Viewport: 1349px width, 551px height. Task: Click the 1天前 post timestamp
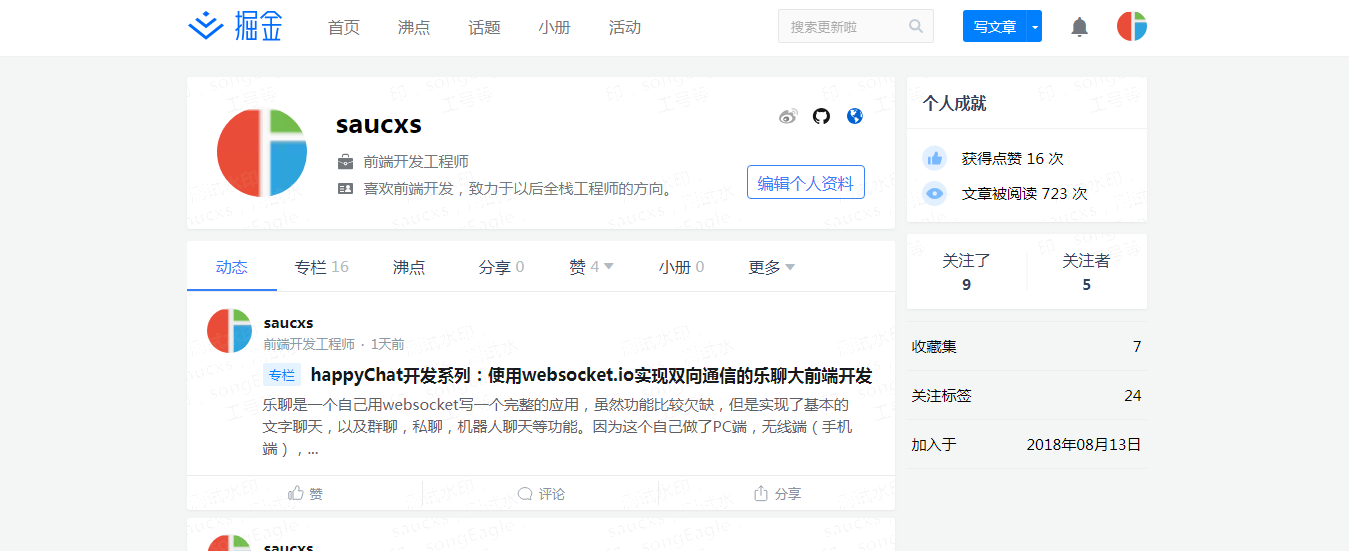point(387,344)
